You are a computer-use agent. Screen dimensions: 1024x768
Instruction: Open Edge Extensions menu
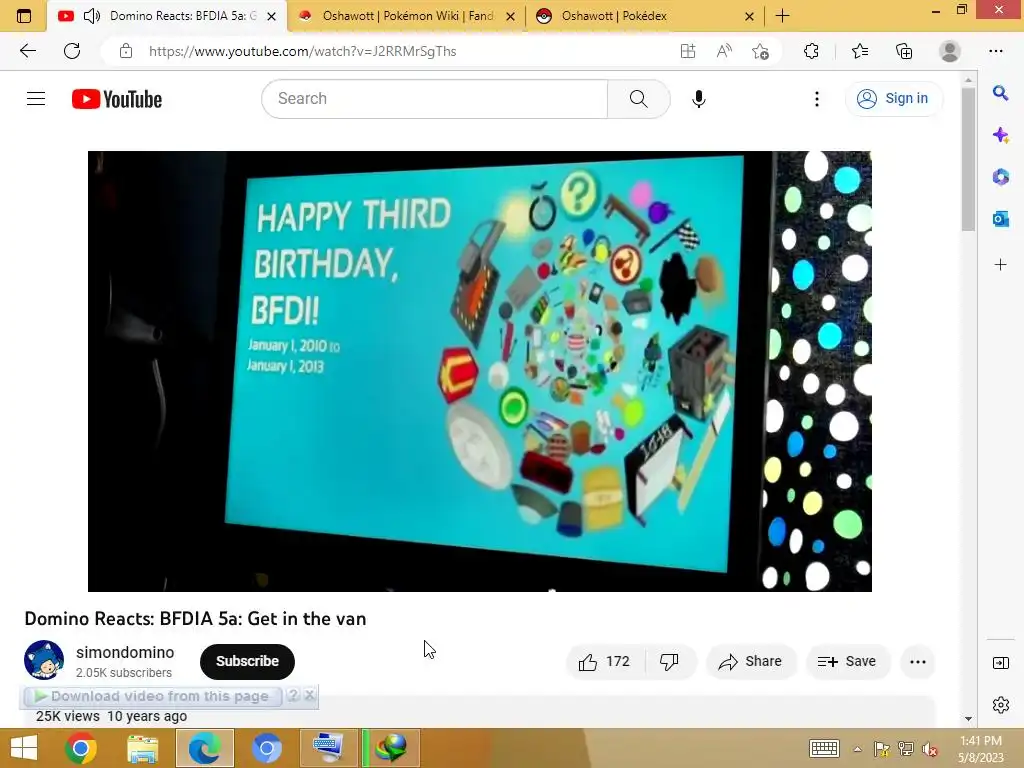[811, 51]
